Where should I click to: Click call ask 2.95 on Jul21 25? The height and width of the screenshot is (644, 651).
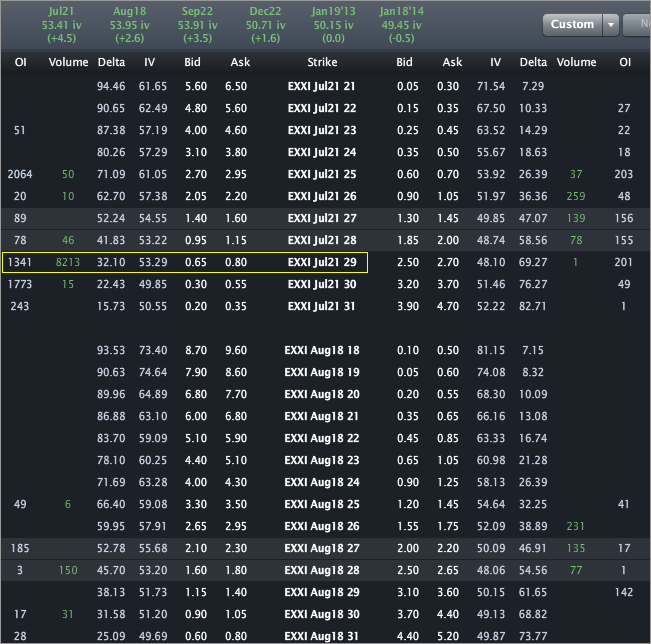click(x=236, y=174)
